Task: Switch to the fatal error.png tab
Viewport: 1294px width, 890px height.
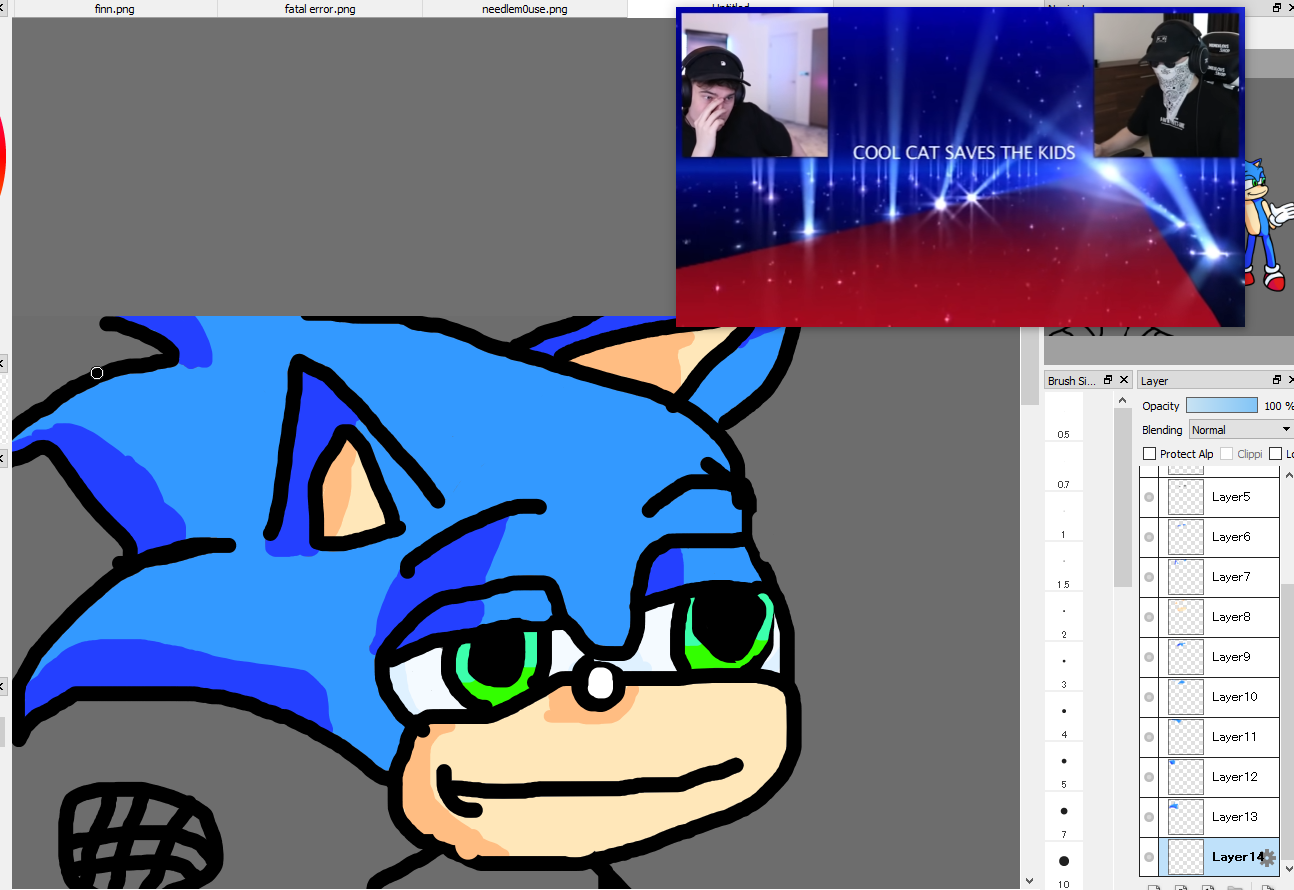Action: (x=320, y=9)
